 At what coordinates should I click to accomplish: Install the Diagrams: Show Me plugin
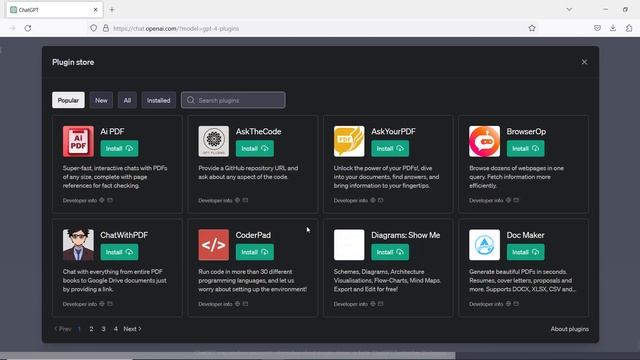(x=390, y=252)
